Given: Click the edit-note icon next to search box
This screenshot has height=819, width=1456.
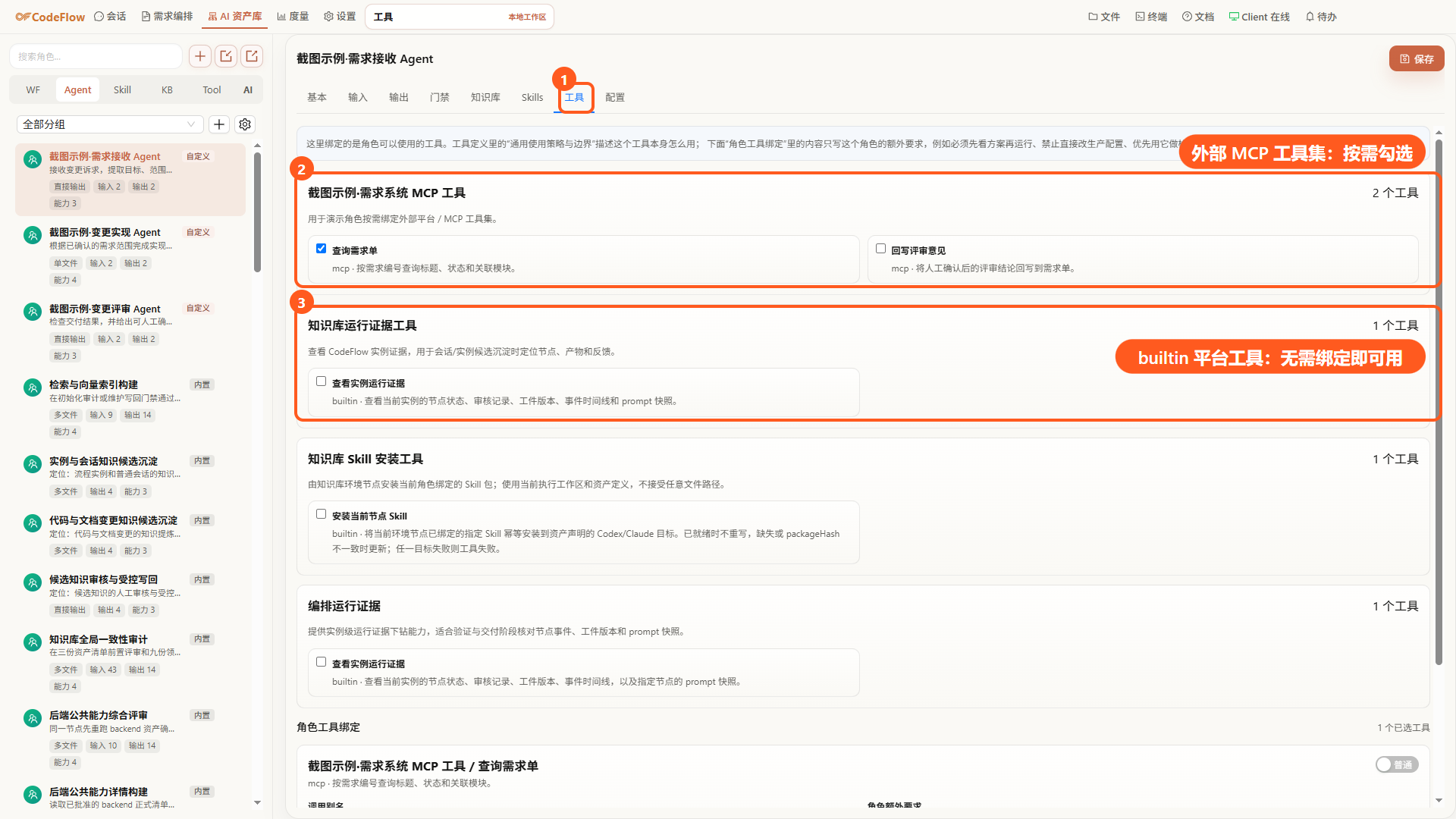Looking at the screenshot, I should click(226, 56).
